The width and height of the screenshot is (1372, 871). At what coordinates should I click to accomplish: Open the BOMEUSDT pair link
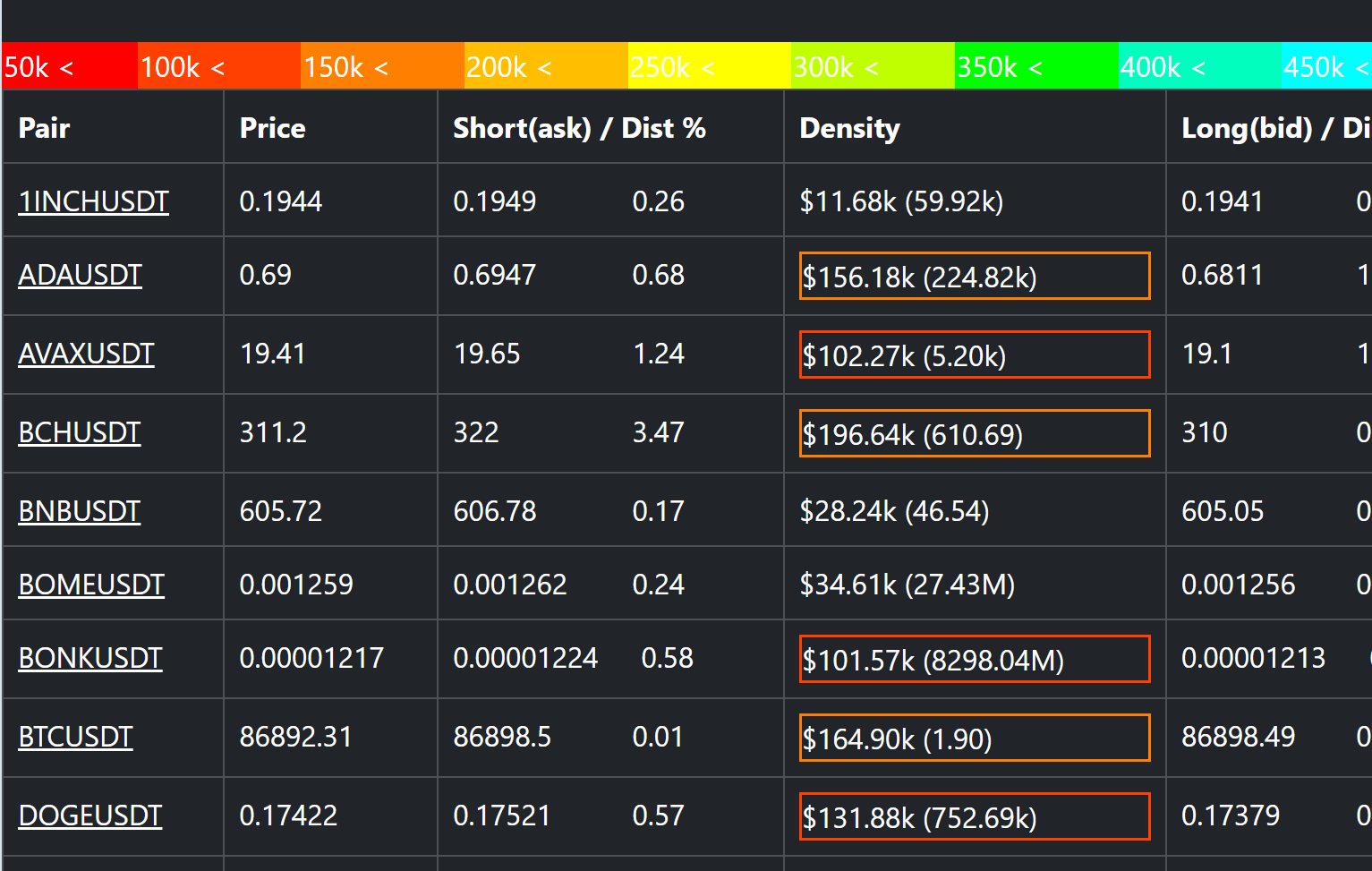click(91, 585)
